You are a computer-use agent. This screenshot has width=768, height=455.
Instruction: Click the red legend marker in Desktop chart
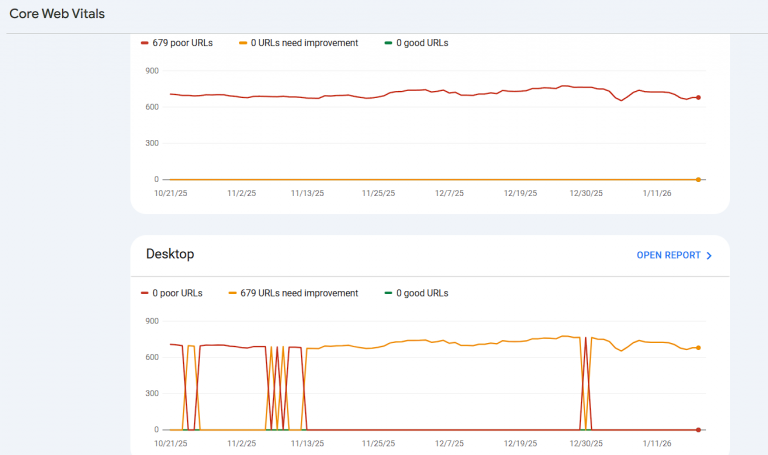pyautogui.click(x=145, y=293)
